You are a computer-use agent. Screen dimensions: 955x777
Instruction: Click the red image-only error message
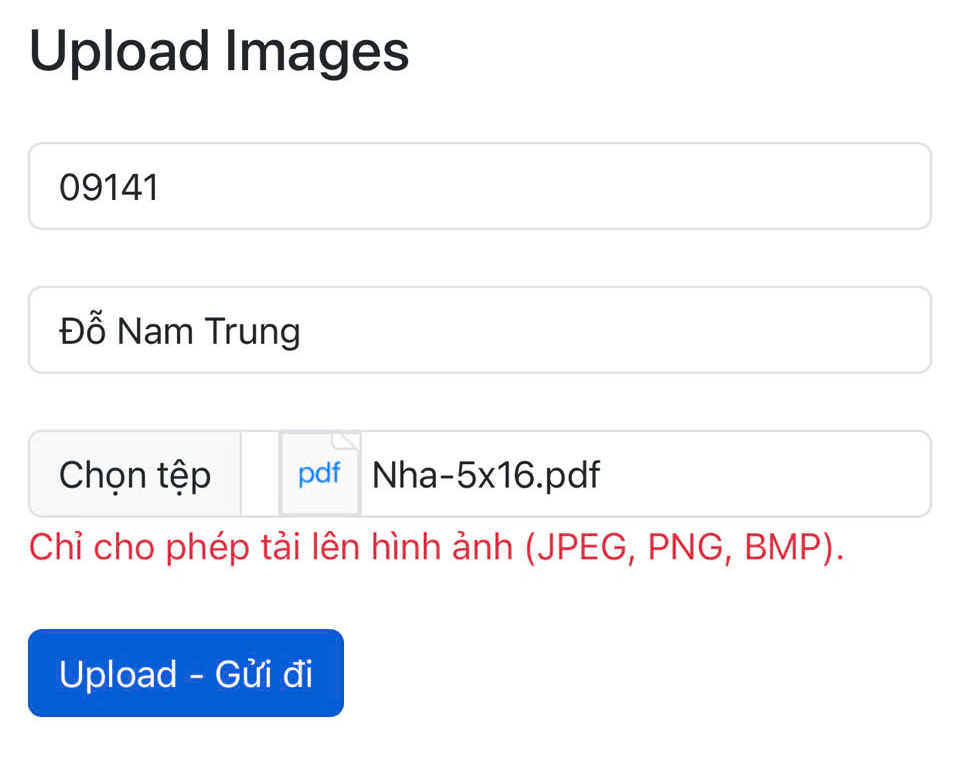436,547
